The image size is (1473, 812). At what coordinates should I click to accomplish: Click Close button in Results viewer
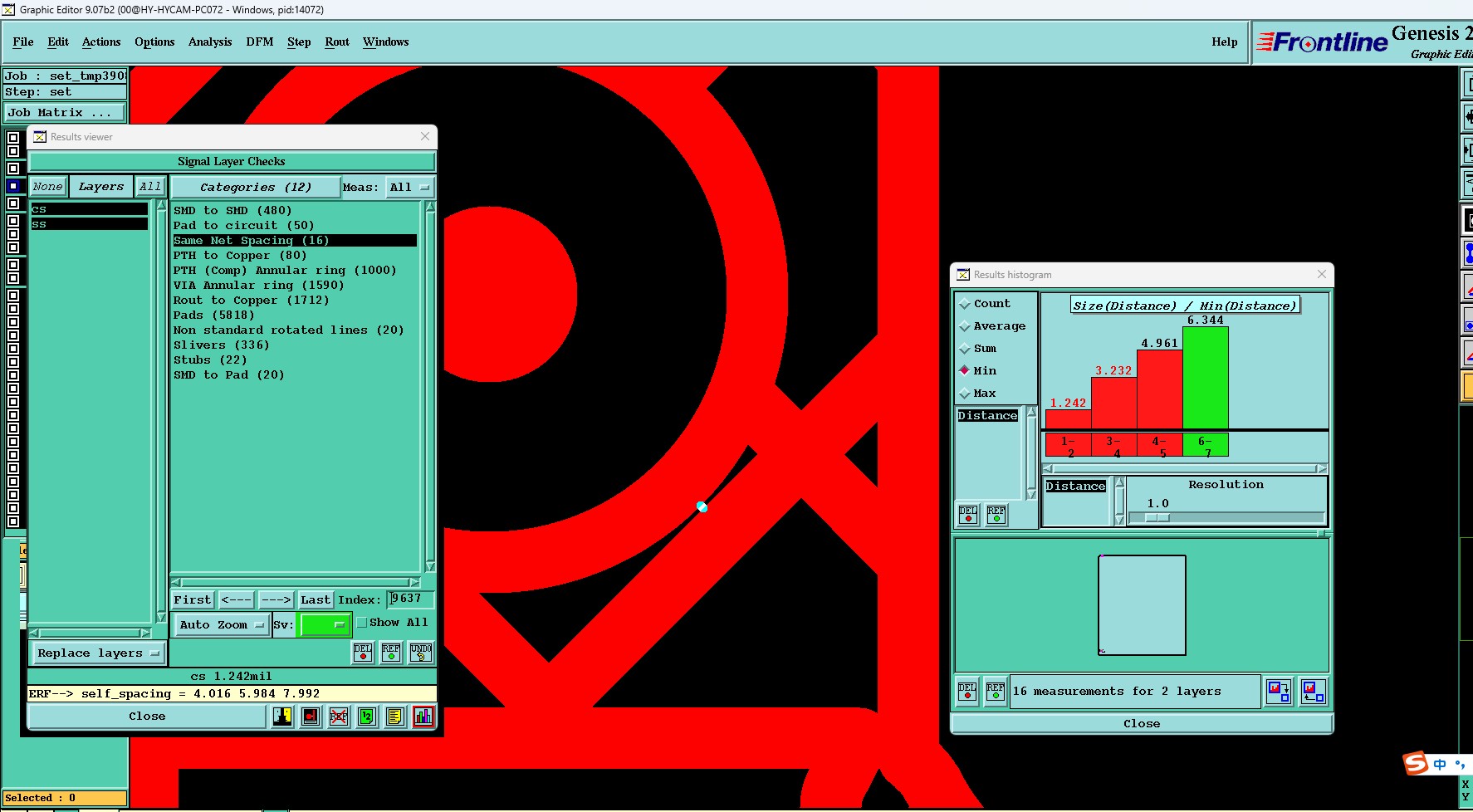pyautogui.click(x=147, y=717)
